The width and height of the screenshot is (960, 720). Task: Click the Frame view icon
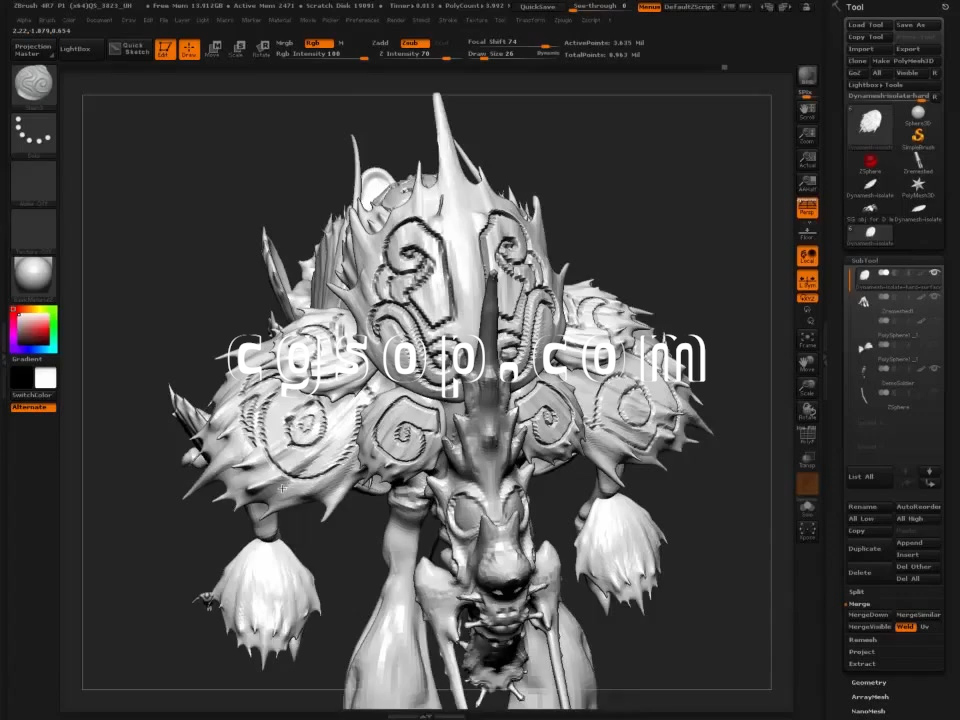[807, 340]
